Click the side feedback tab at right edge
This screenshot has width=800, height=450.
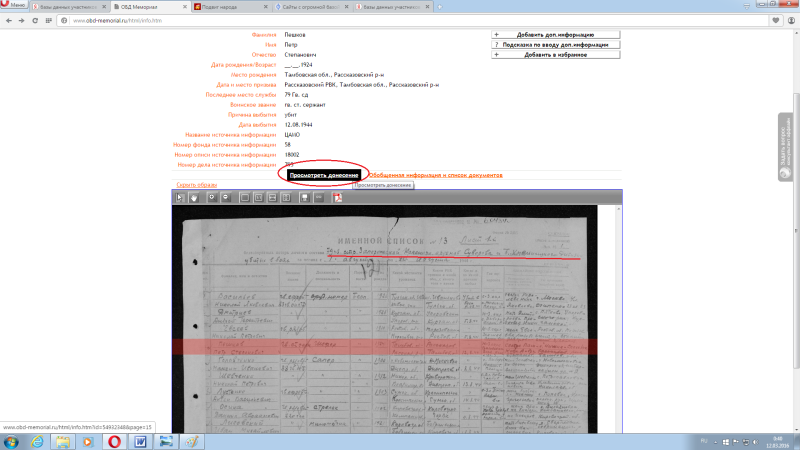point(785,147)
